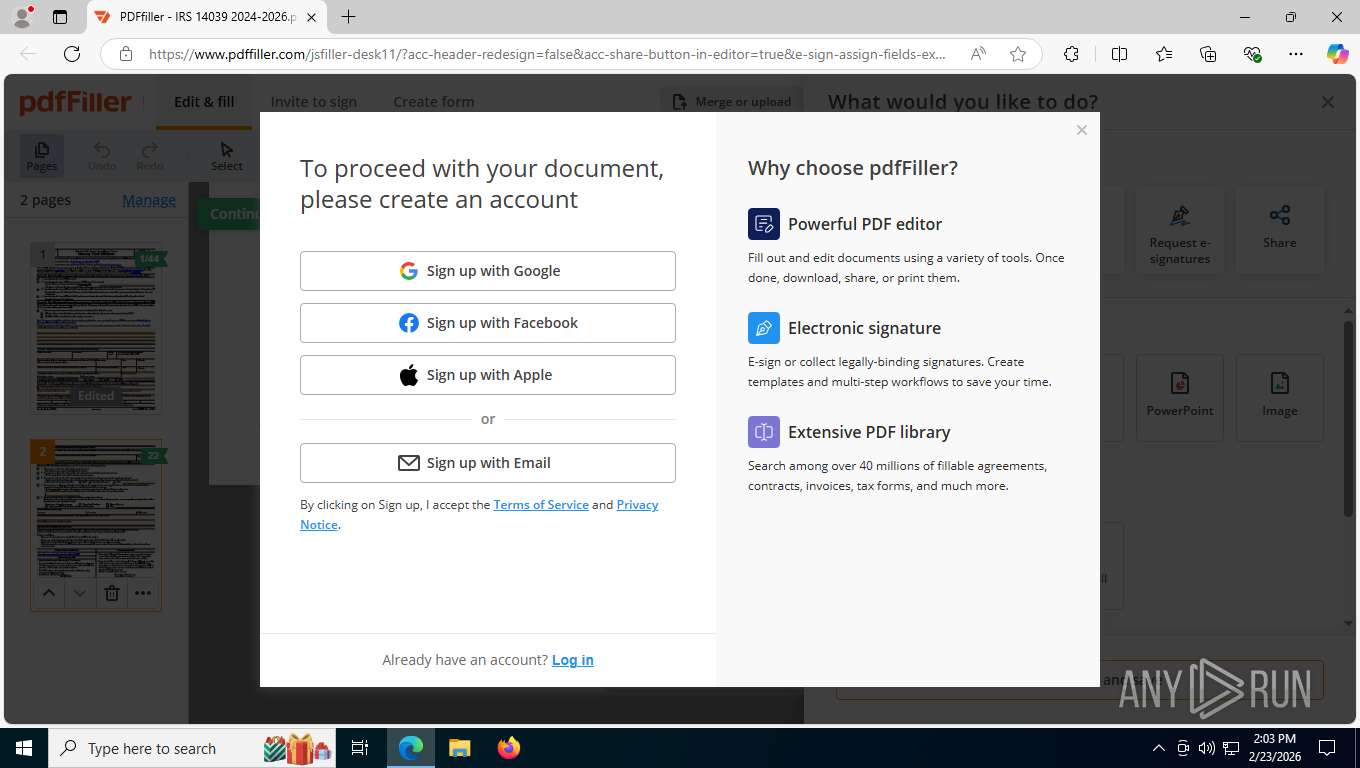This screenshot has height=768, width=1360.
Task: Open Edge Collections
Action: [x=1208, y=54]
